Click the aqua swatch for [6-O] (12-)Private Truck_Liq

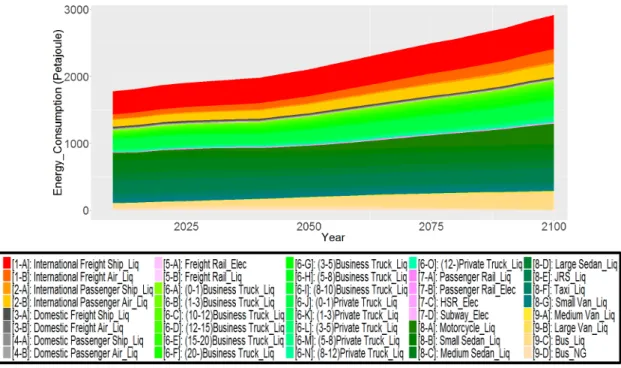(x=413, y=263)
